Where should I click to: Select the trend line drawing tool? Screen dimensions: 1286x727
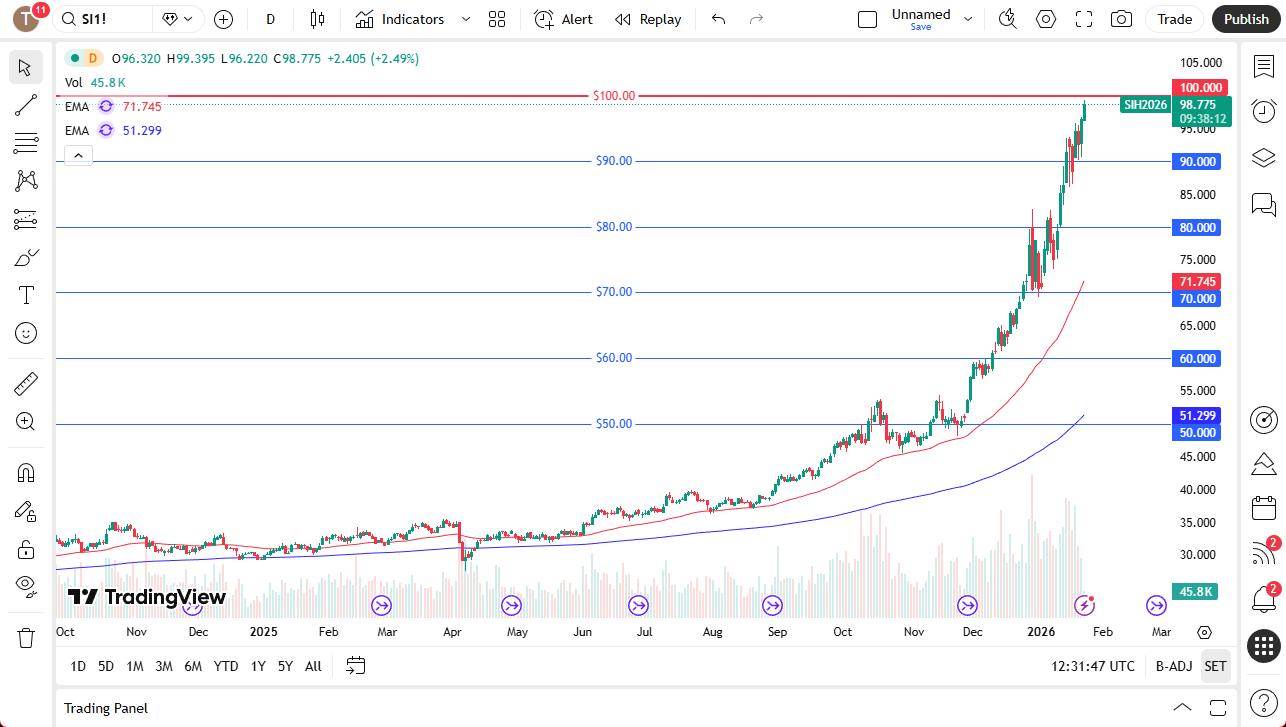pos(26,105)
